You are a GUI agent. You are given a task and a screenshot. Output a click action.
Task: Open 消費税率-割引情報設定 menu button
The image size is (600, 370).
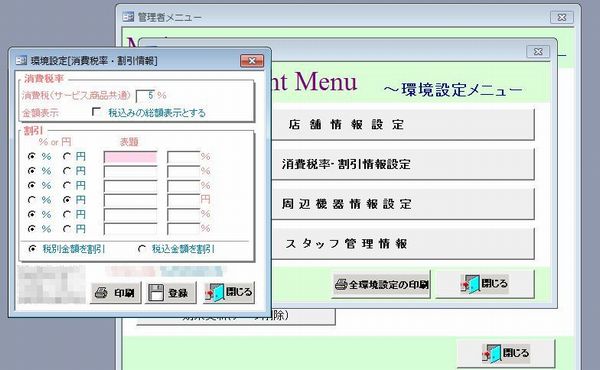click(403, 165)
